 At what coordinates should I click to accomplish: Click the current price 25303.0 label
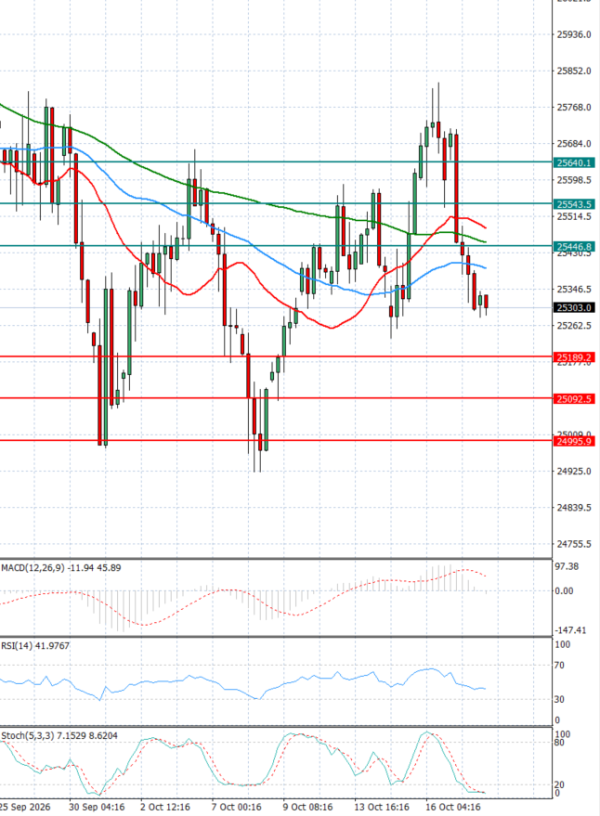(x=574, y=308)
